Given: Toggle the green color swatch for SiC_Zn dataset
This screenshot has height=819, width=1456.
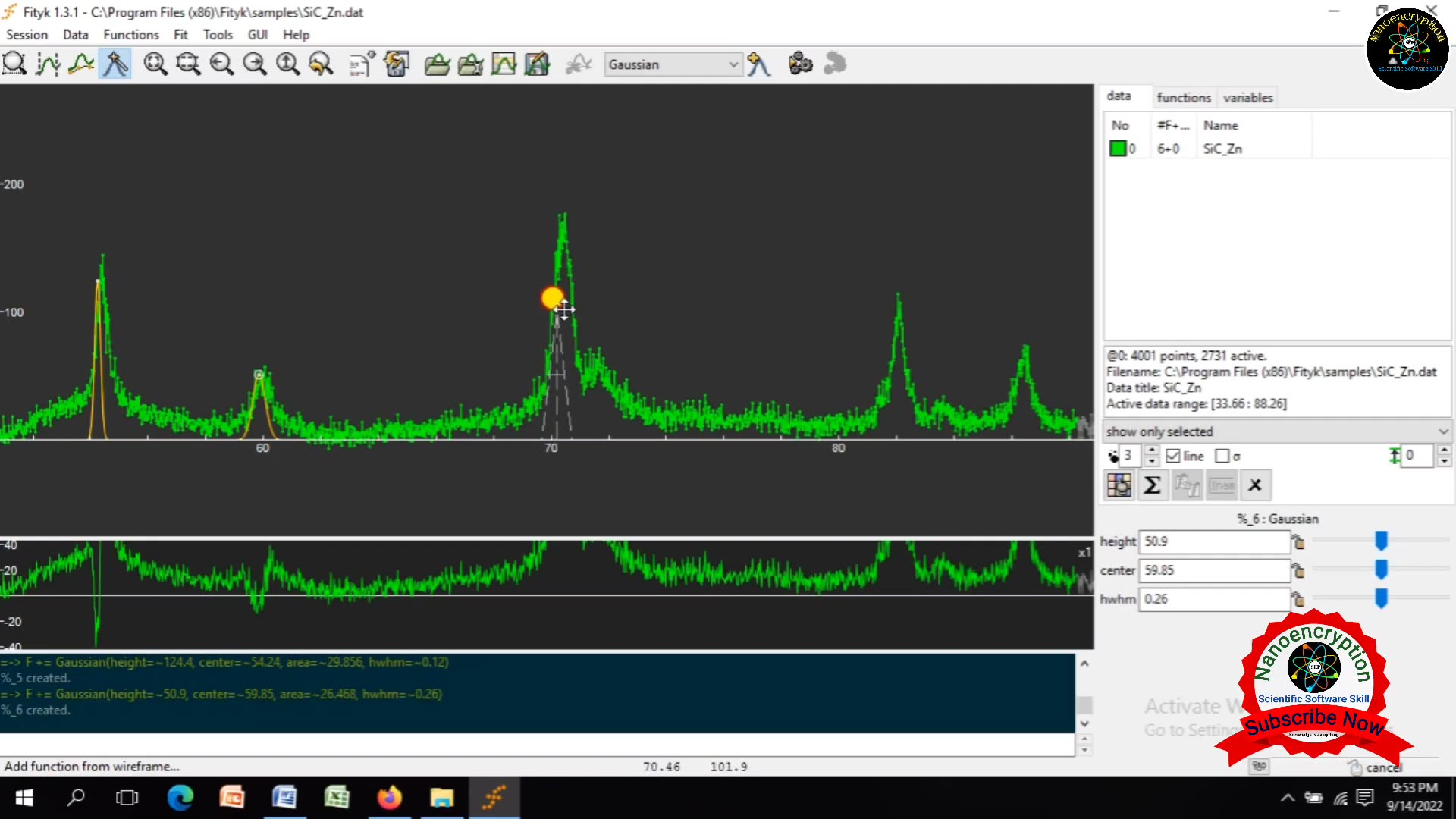Looking at the screenshot, I should click(x=1119, y=148).
